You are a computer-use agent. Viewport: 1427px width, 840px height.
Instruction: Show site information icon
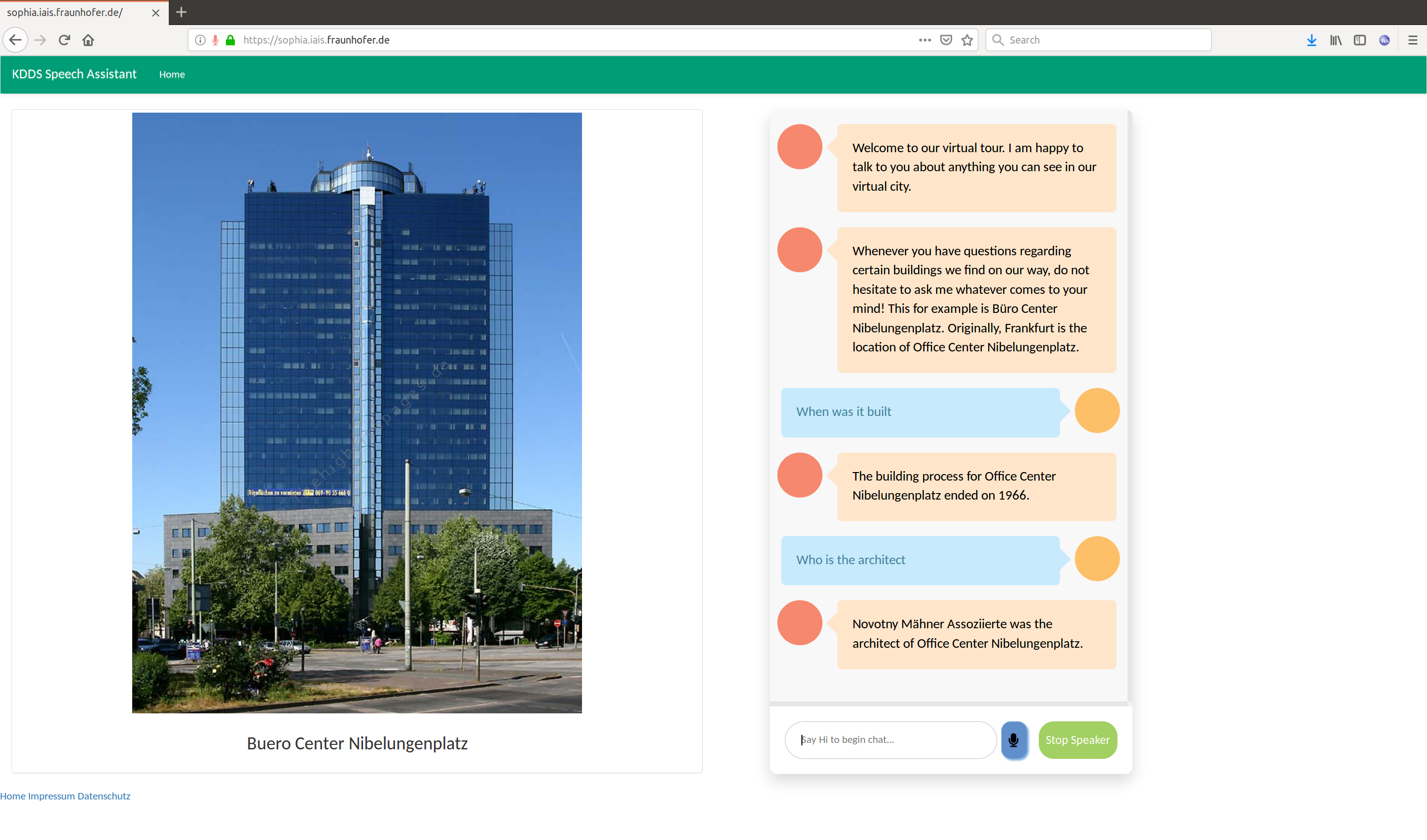(200, 40)
